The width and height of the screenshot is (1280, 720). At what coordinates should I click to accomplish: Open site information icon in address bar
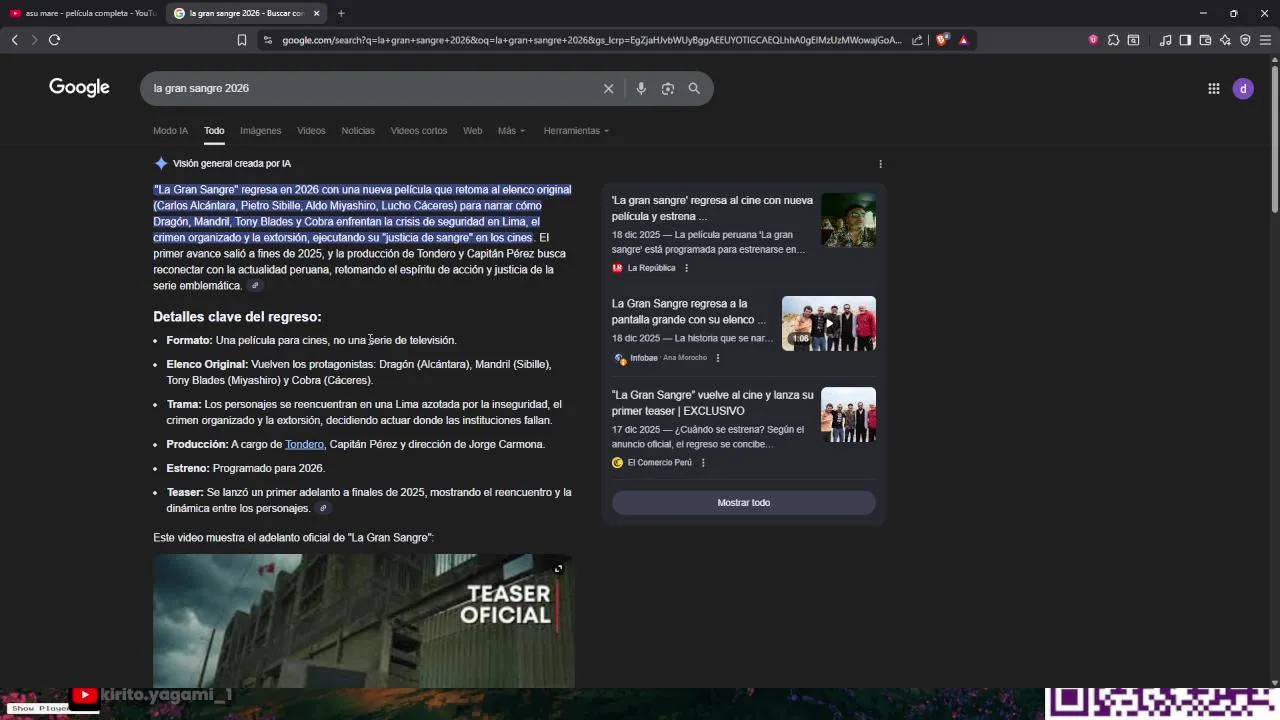click(267, 40)
